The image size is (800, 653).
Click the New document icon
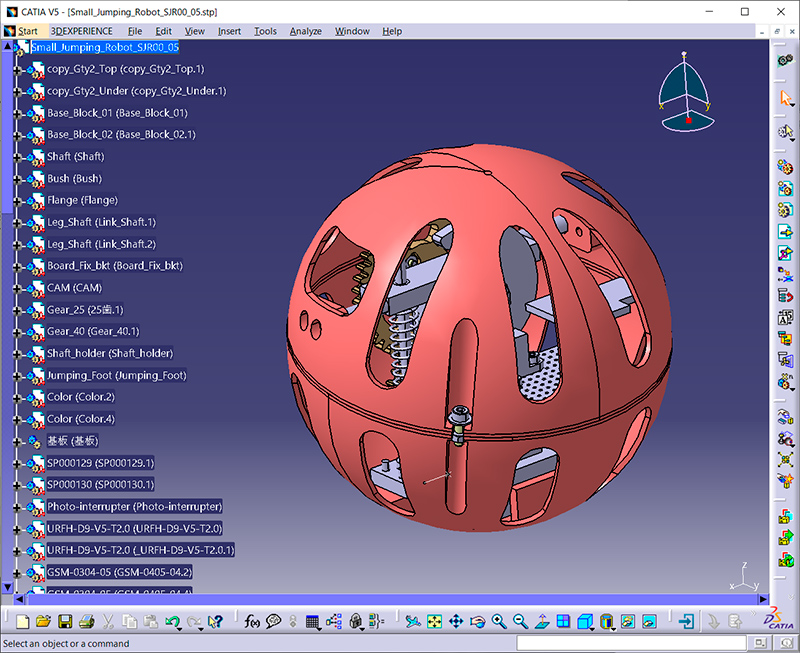tap(23, 621)
